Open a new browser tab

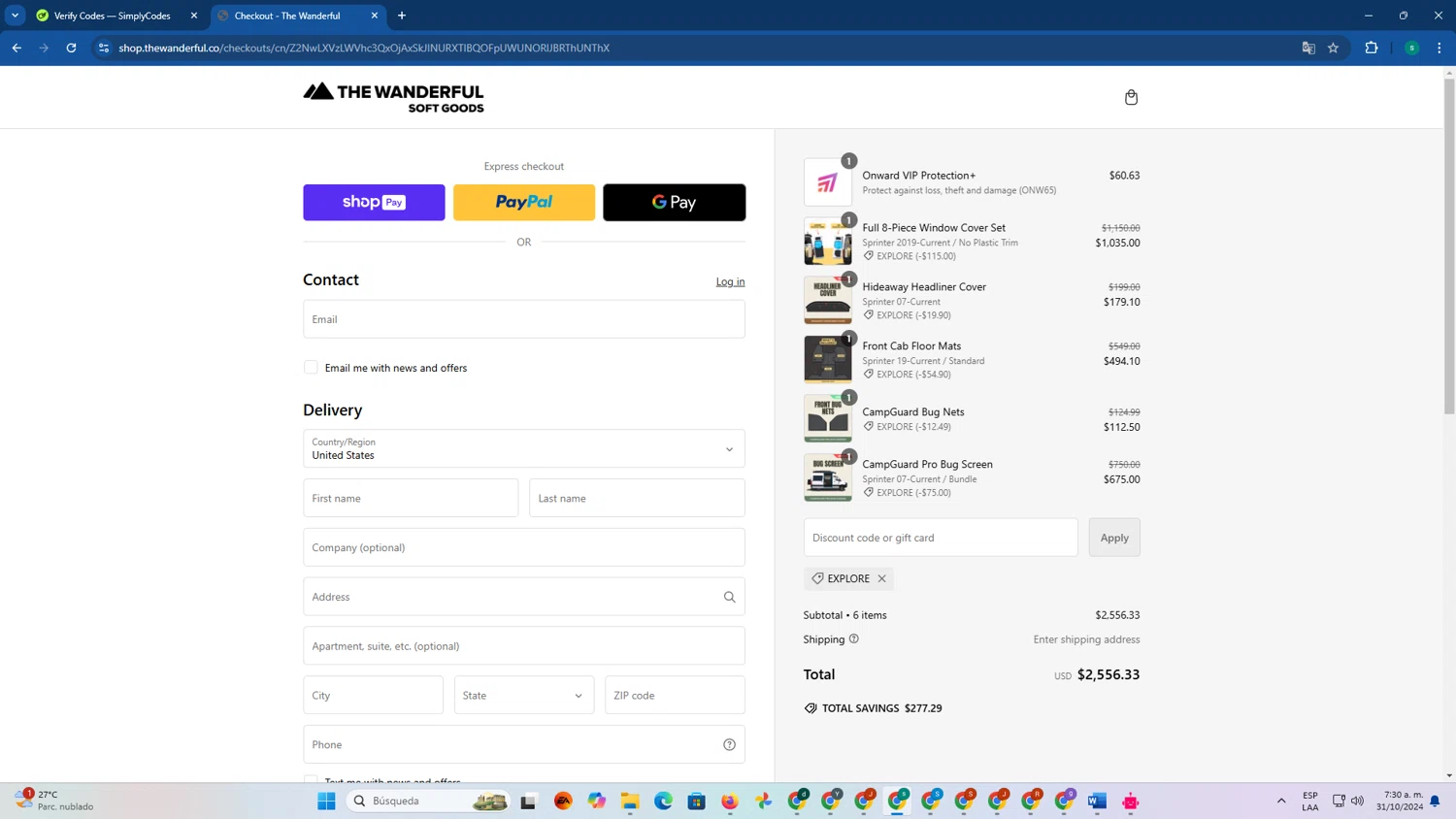(x=402, y=16)
